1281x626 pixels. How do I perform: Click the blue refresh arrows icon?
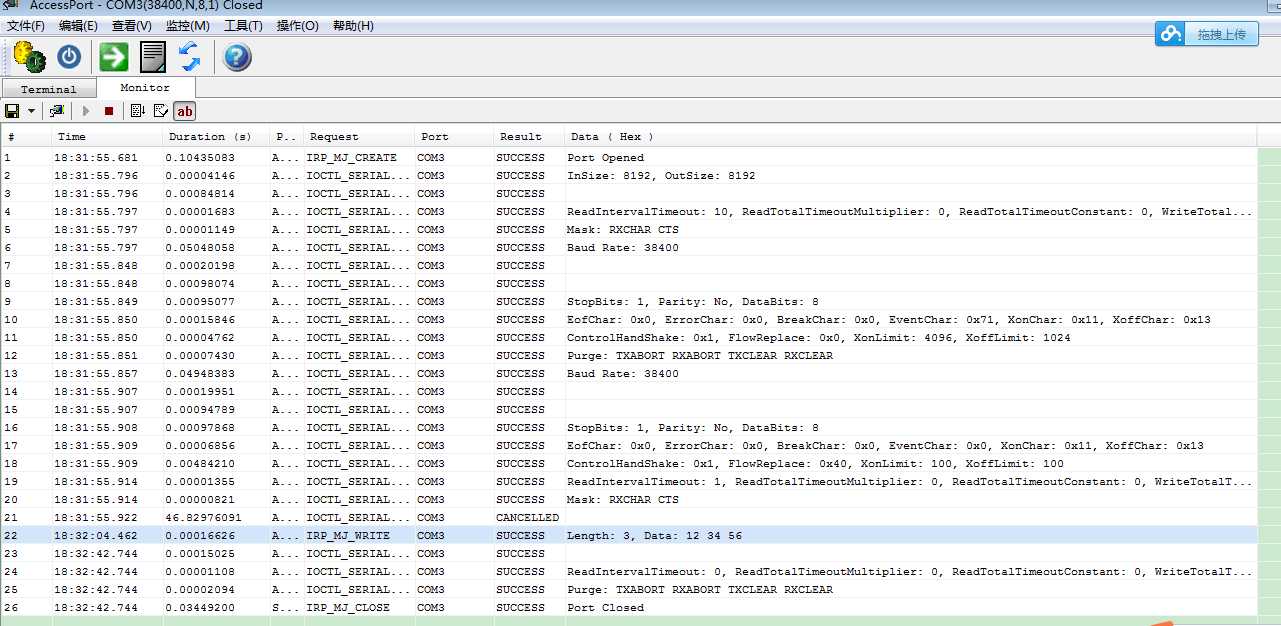coord(190,57)
